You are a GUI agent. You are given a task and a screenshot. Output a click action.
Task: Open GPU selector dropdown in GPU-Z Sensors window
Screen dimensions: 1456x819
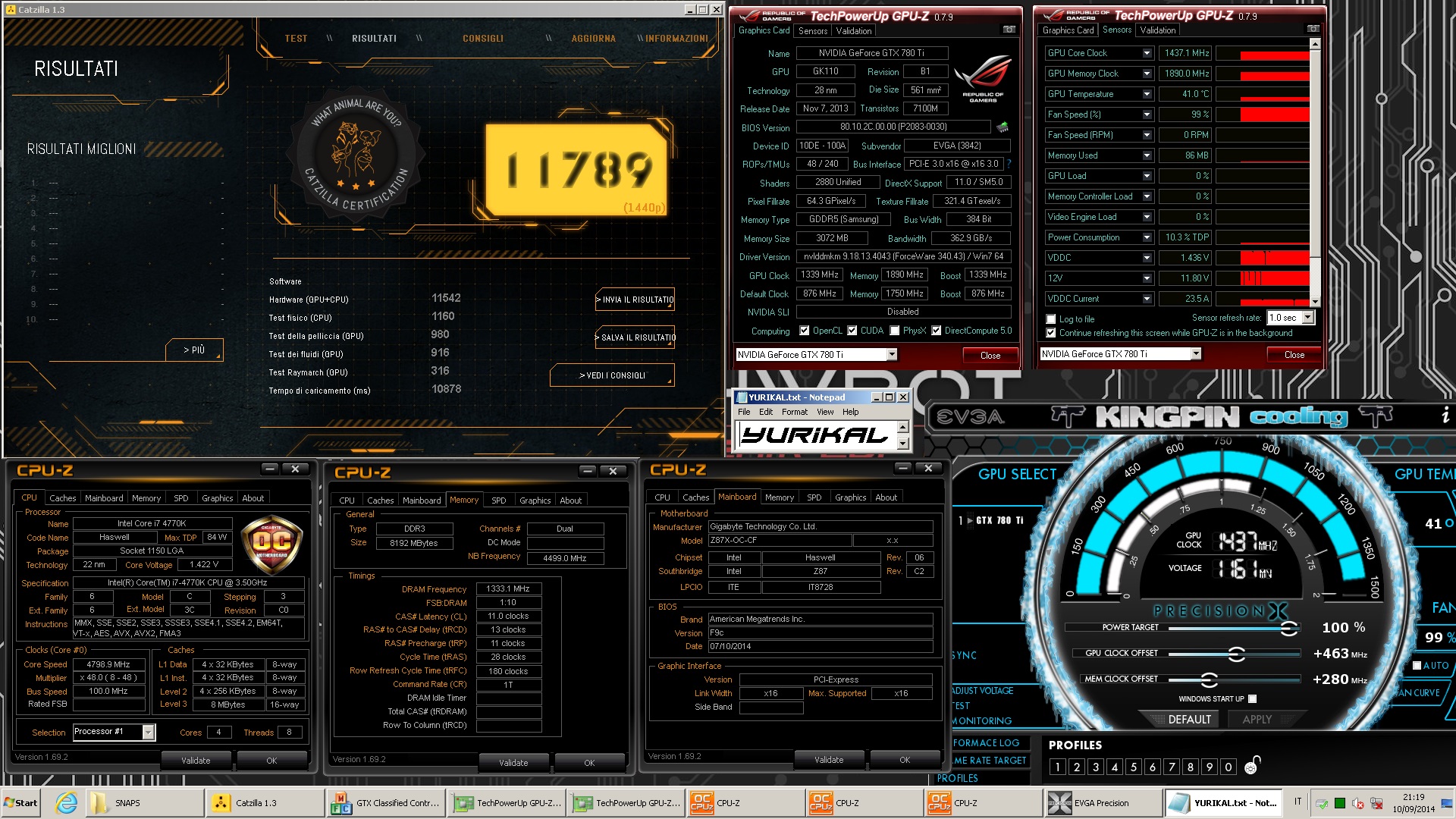[1196, 354]
